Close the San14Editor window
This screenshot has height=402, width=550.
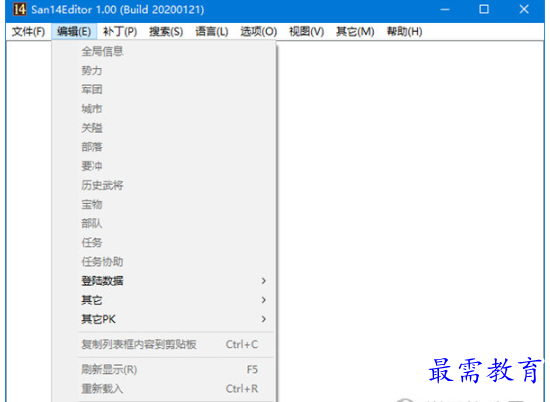click(524, 9)
